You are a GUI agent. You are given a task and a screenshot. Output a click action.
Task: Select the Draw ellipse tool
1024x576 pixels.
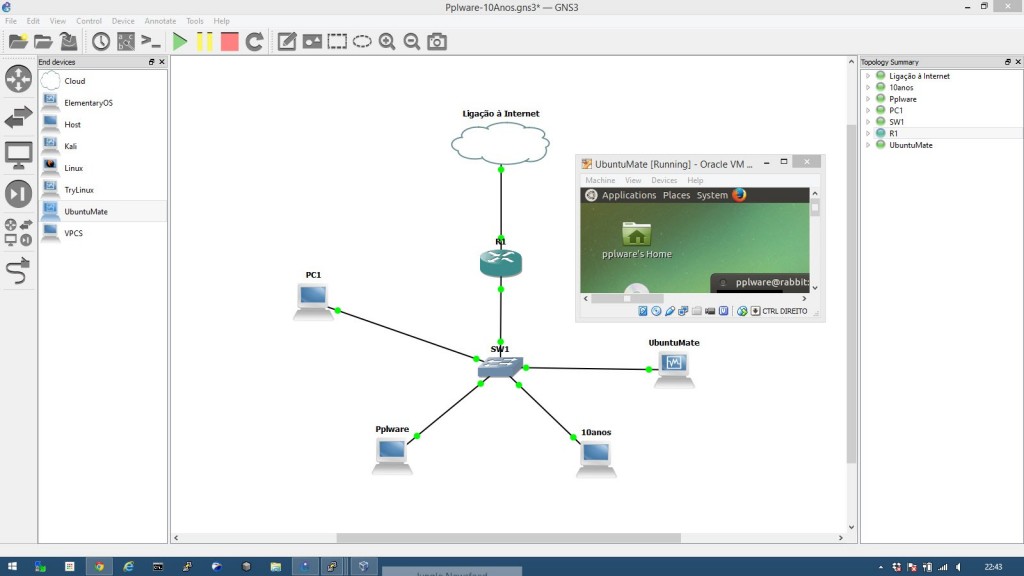(362, 42)
